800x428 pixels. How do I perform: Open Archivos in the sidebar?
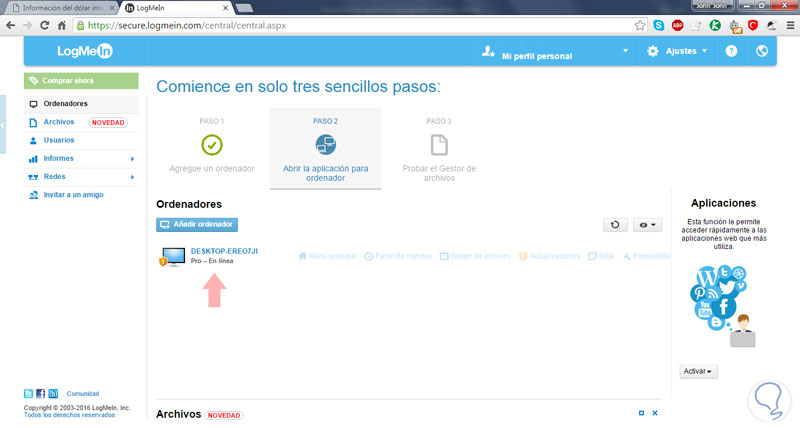pos(59,122)
